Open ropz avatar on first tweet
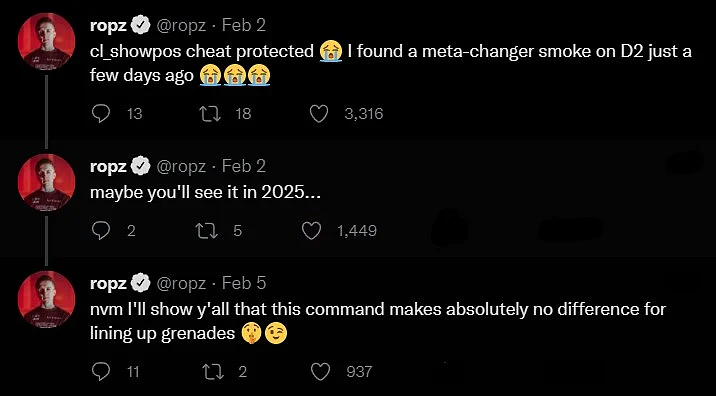This screenshot has width=716, height=396. pyautogui.click(x=46, y=42)
